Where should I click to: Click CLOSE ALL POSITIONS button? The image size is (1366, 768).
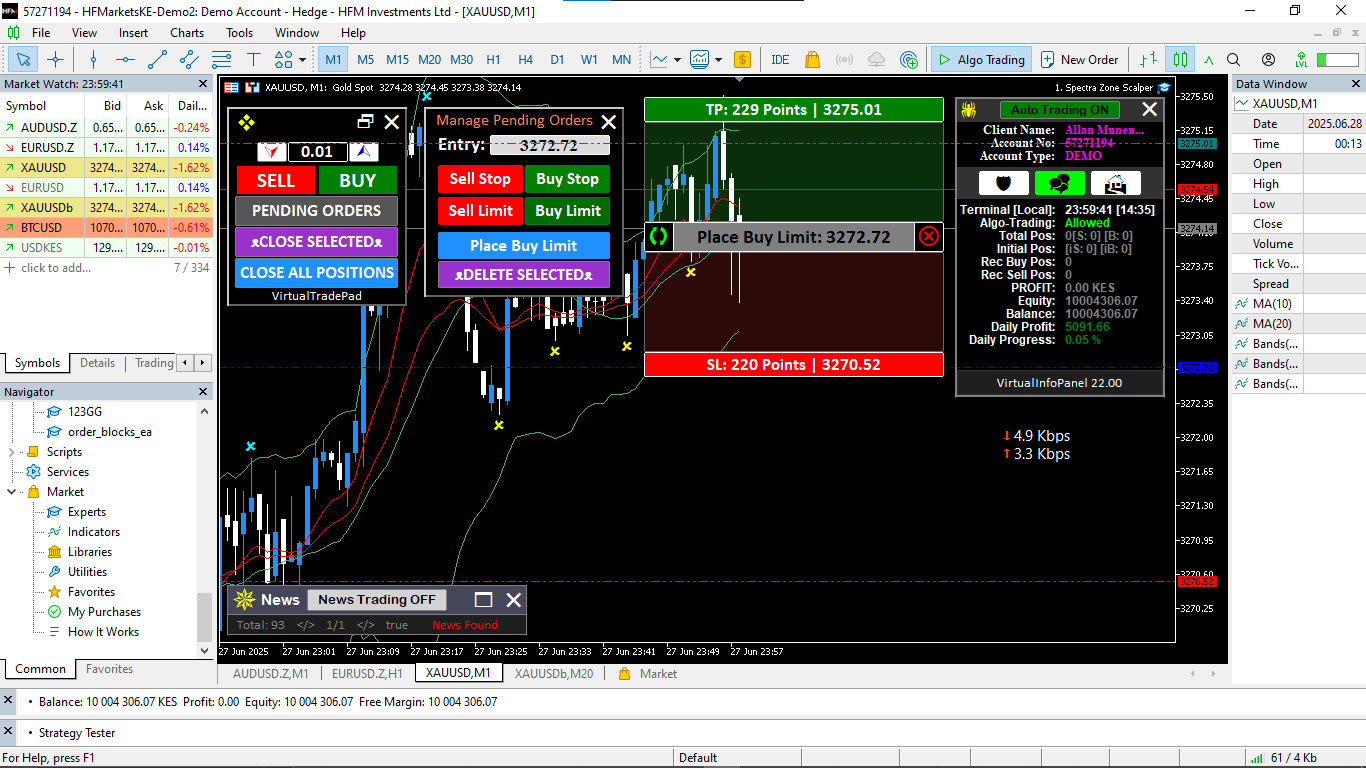click(x=317, y=272)
